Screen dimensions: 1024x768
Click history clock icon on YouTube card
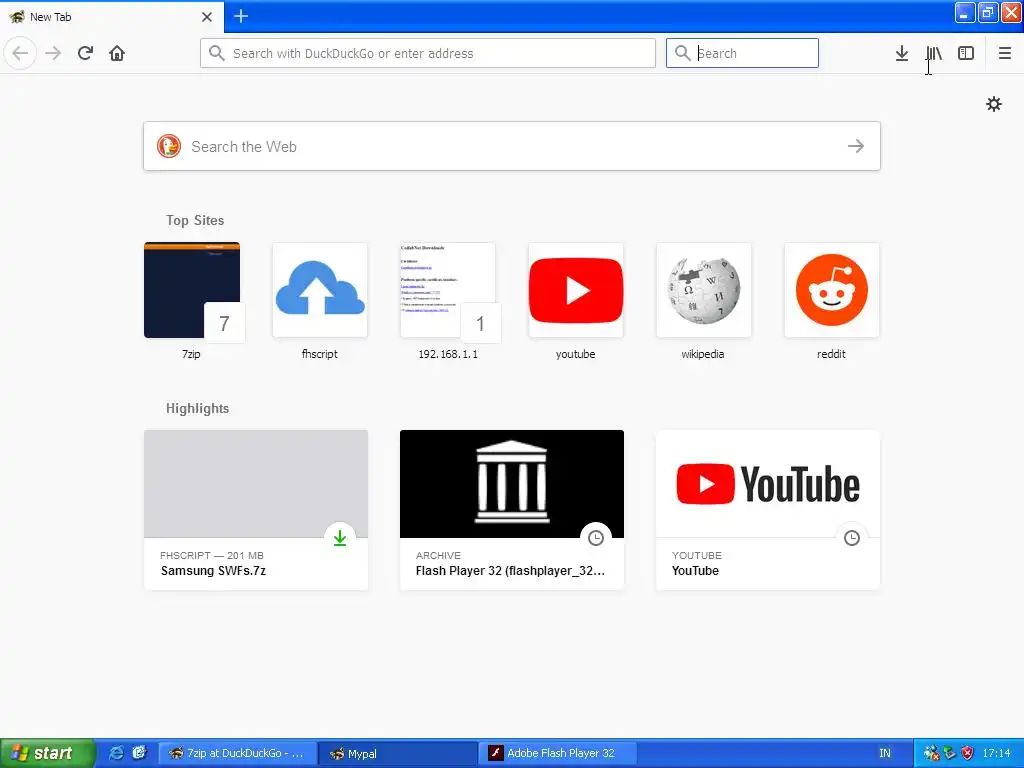(852, 538)
